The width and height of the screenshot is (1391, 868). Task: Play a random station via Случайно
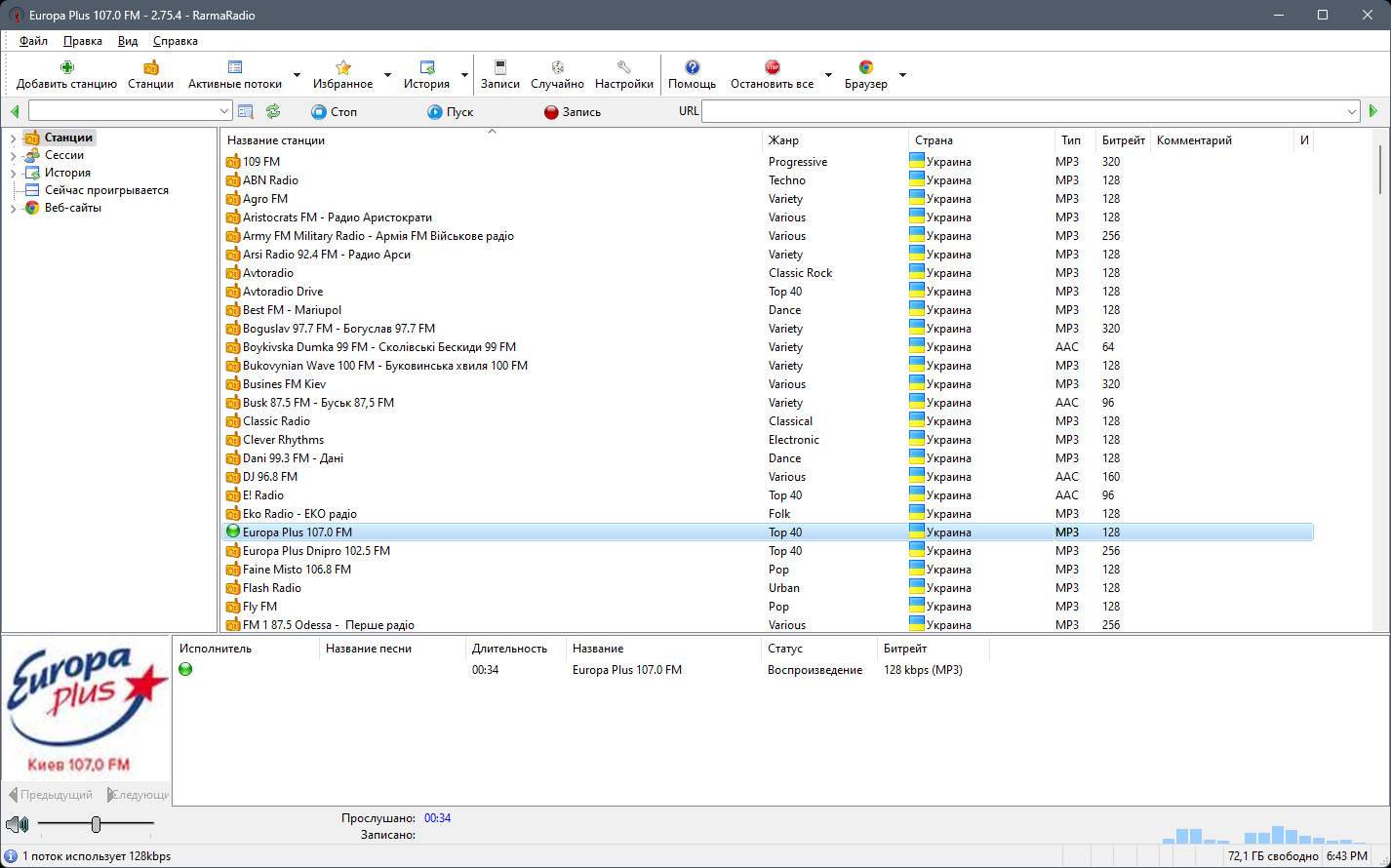tap(557, 74)
